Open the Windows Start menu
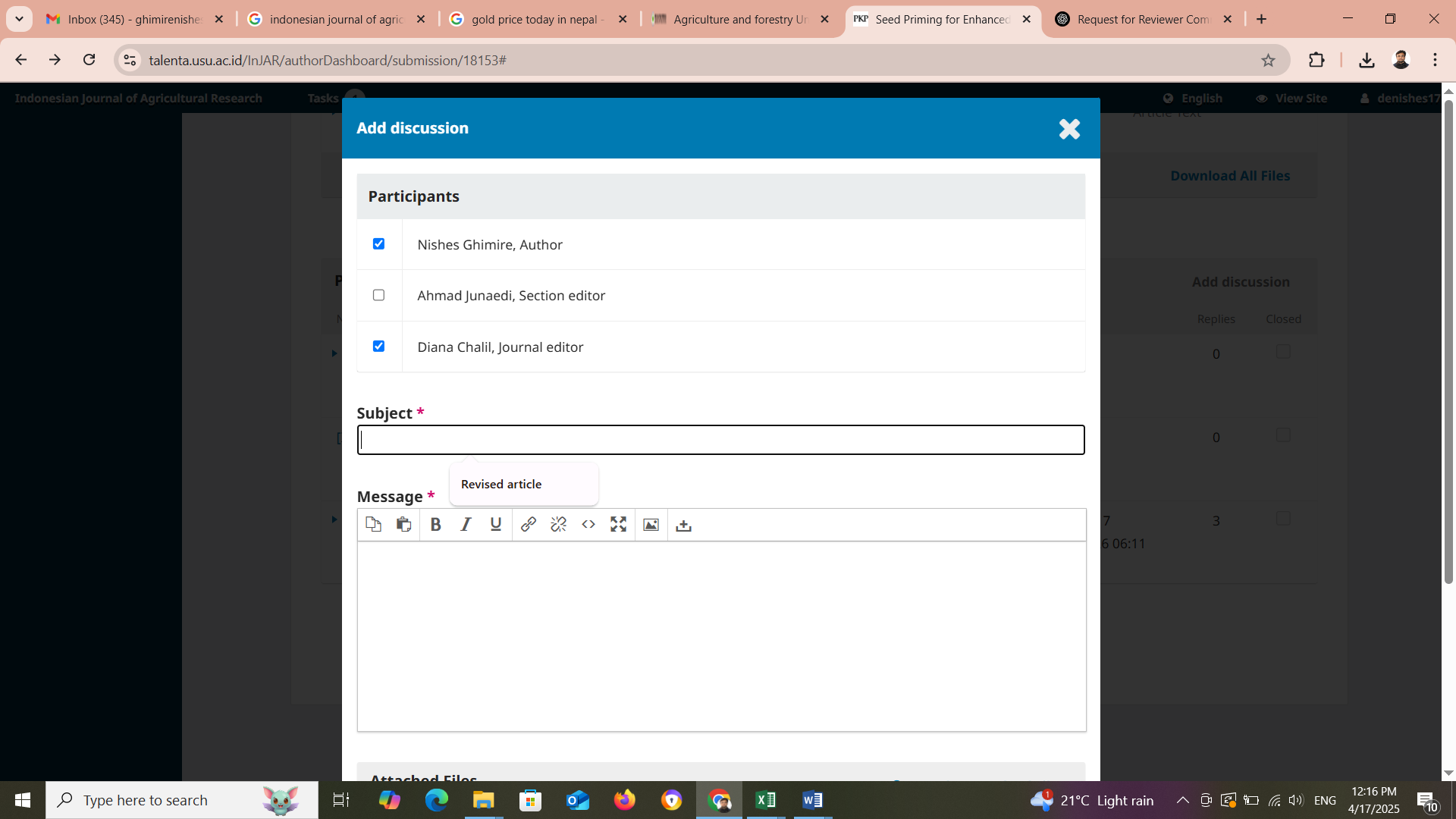1456x819 pixels. click(x=22, y=800)
